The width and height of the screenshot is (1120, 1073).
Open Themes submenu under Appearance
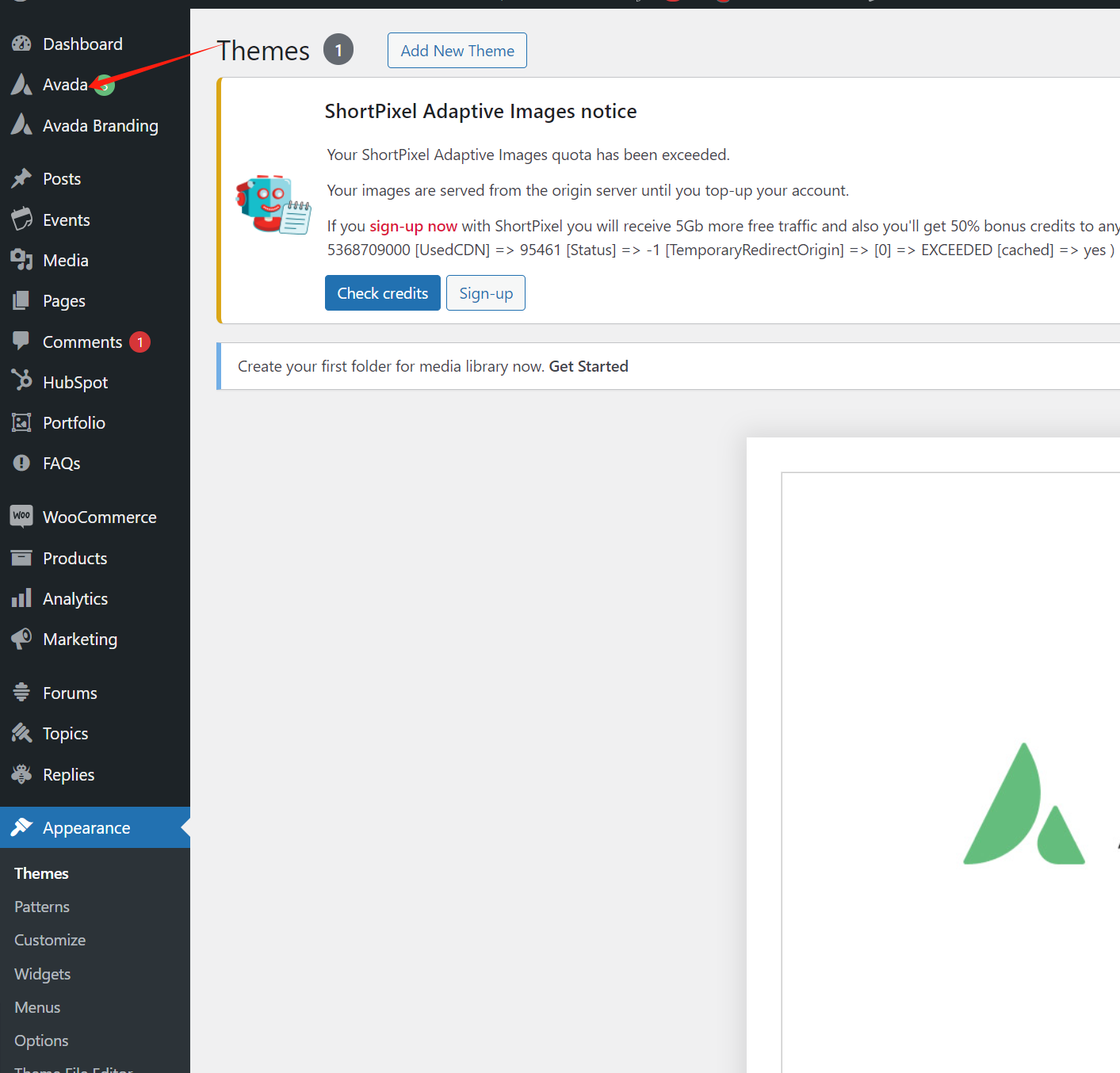click(41, 873)
